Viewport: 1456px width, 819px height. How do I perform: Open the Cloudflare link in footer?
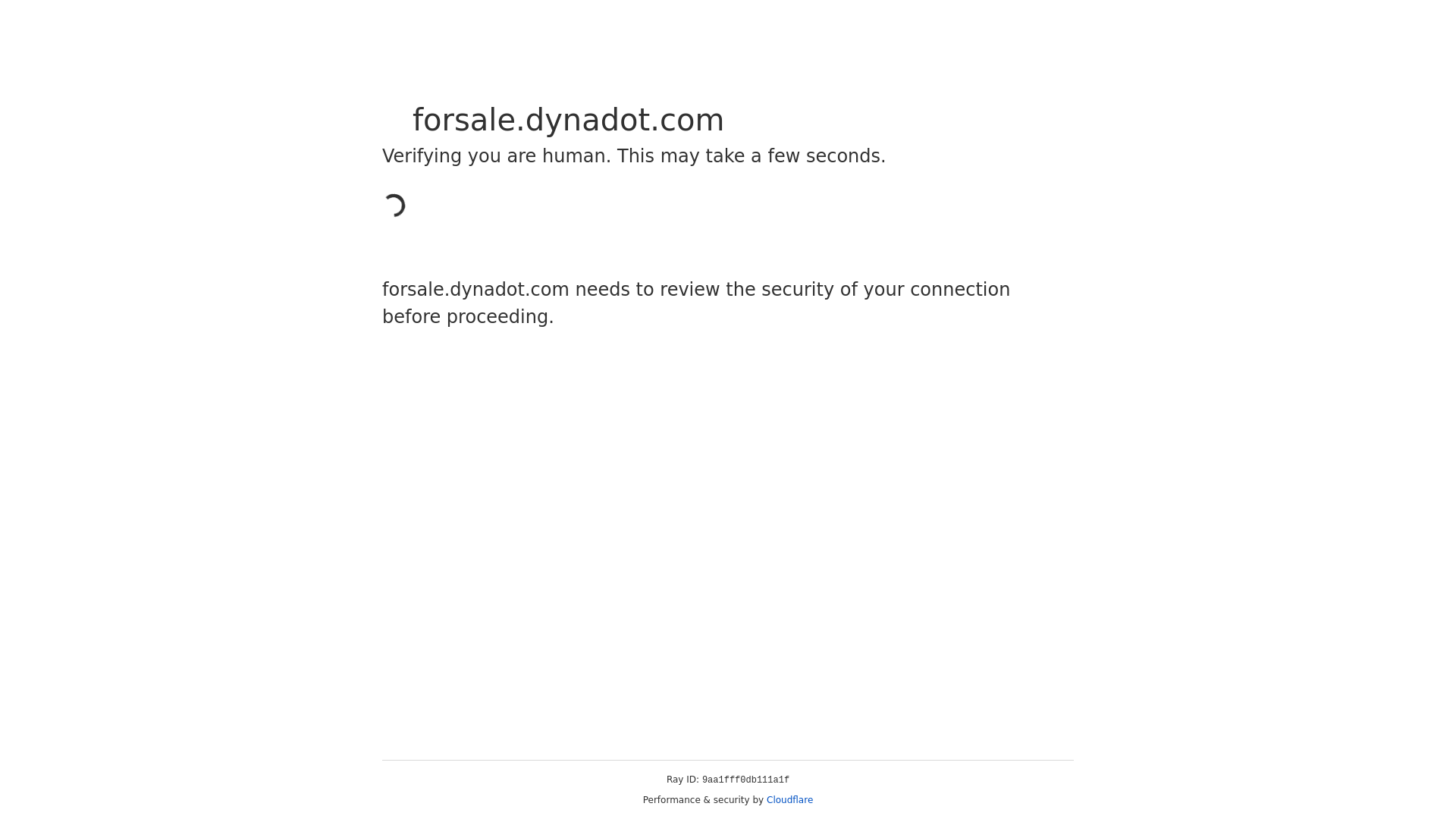tap(789, 800)
